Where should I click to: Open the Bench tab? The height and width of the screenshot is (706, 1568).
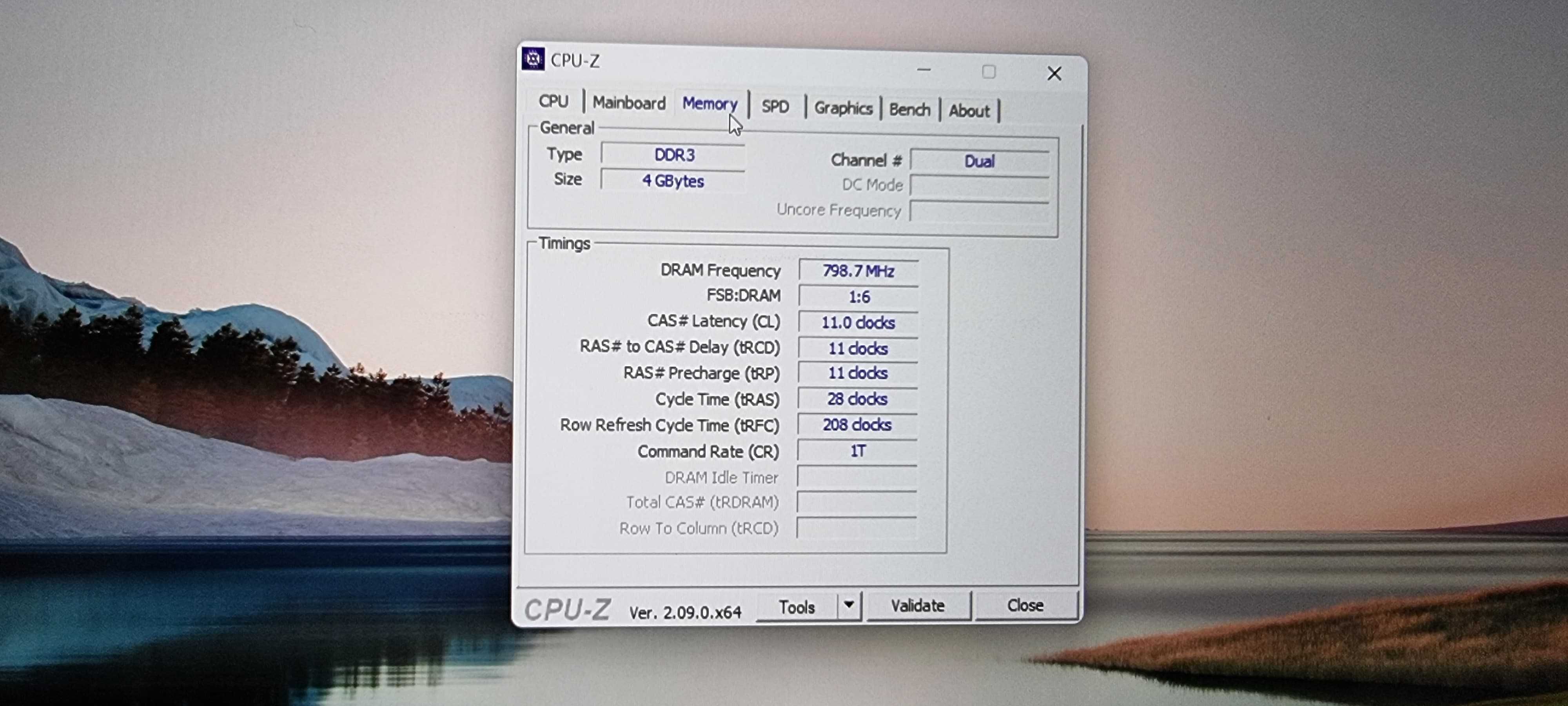click(x=909, y=110)
